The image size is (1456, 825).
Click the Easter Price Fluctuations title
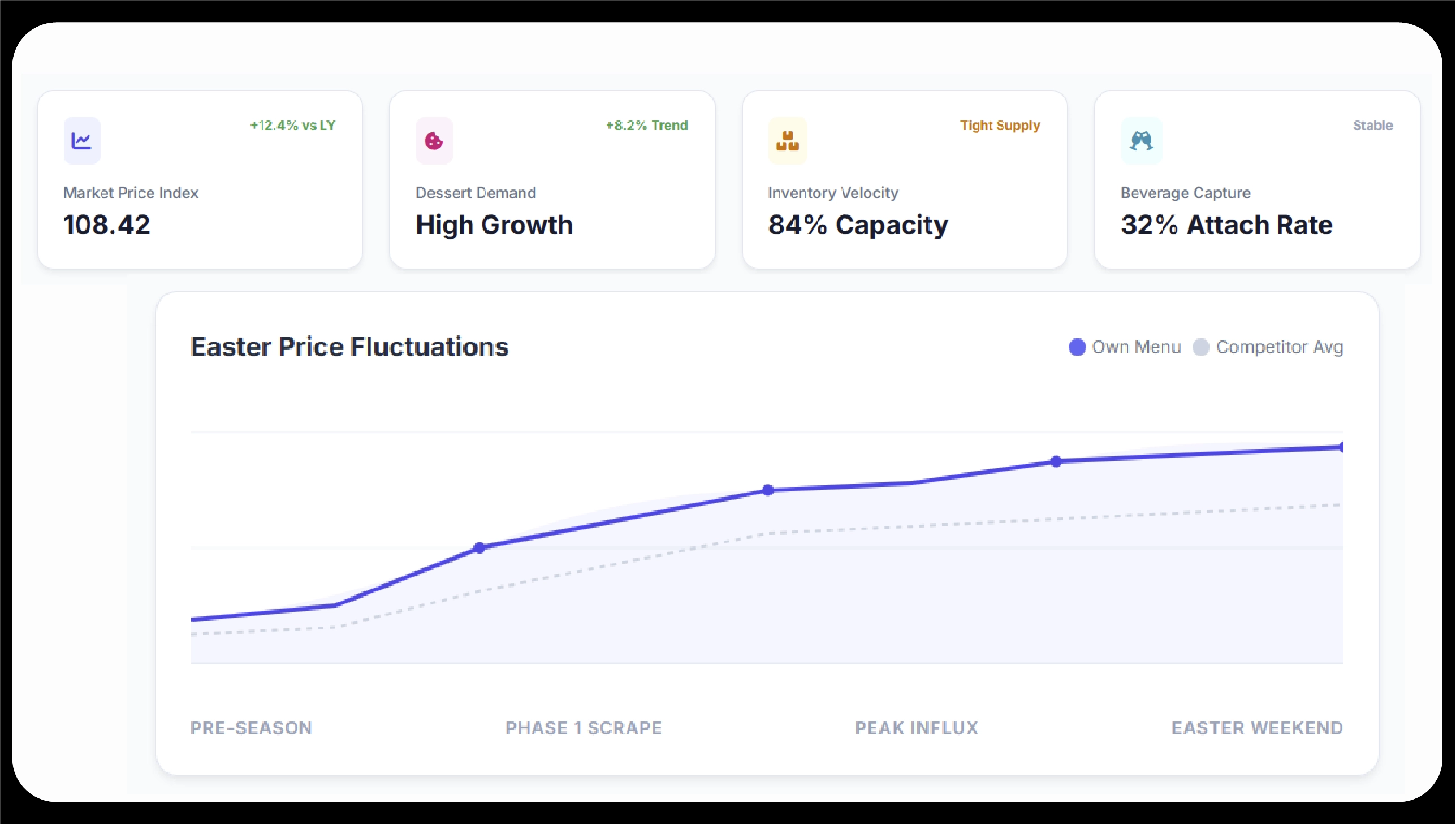(349, 346)
